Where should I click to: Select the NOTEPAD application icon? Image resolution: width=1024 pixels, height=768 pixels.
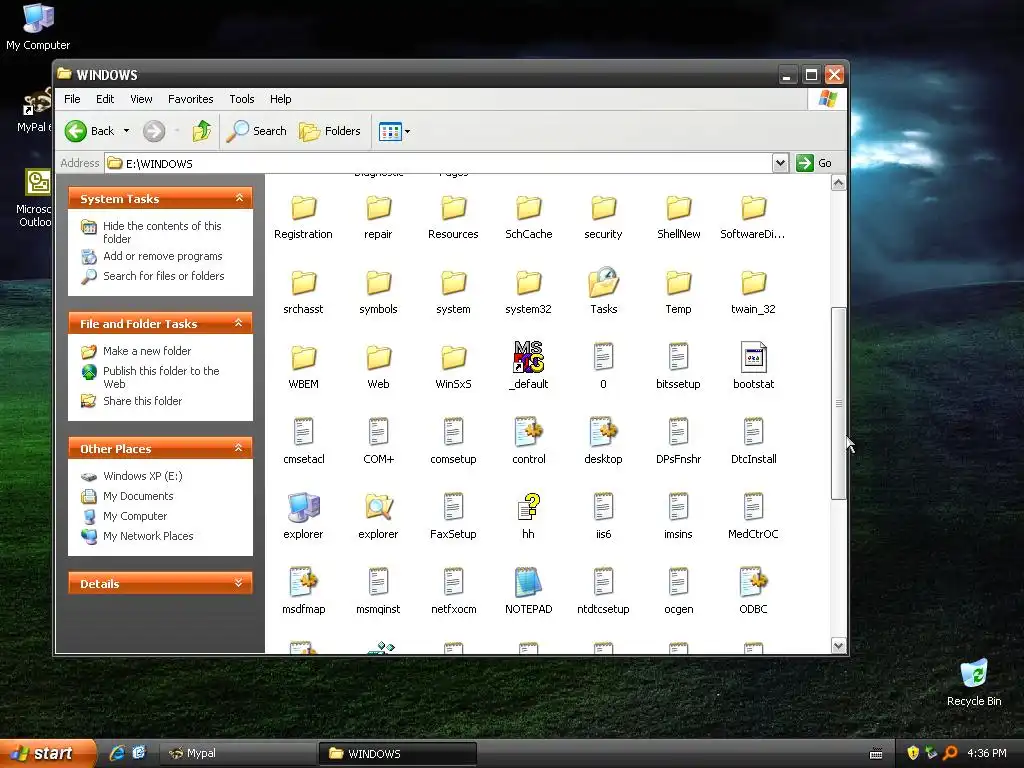coord(528,583)
